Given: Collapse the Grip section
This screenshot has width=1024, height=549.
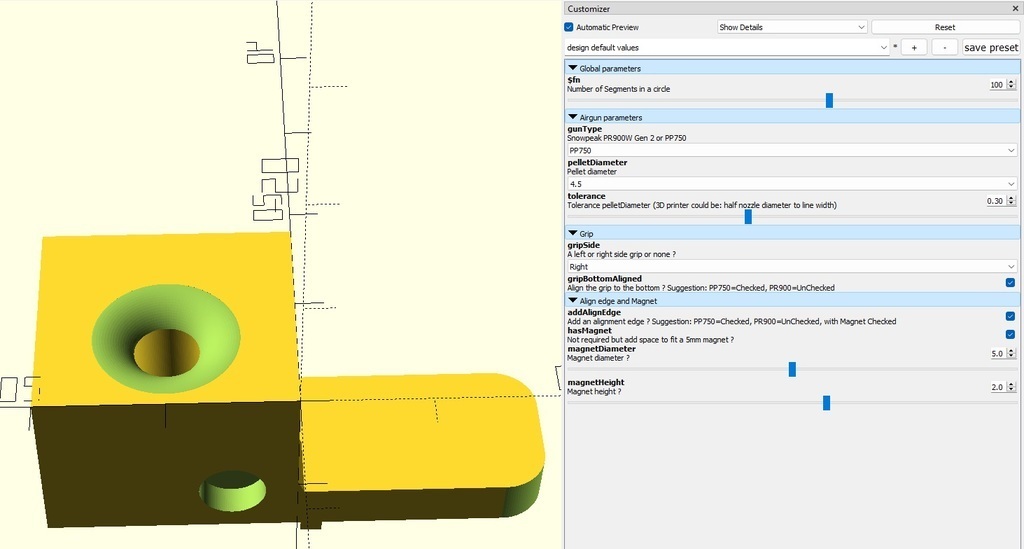Looking at the screenshot, I should (x=573, y=233).
